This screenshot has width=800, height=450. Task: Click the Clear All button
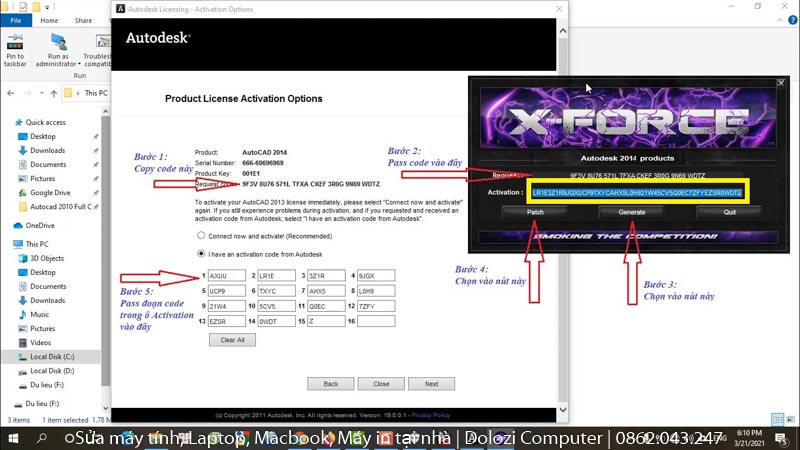[x=232, y=340]
